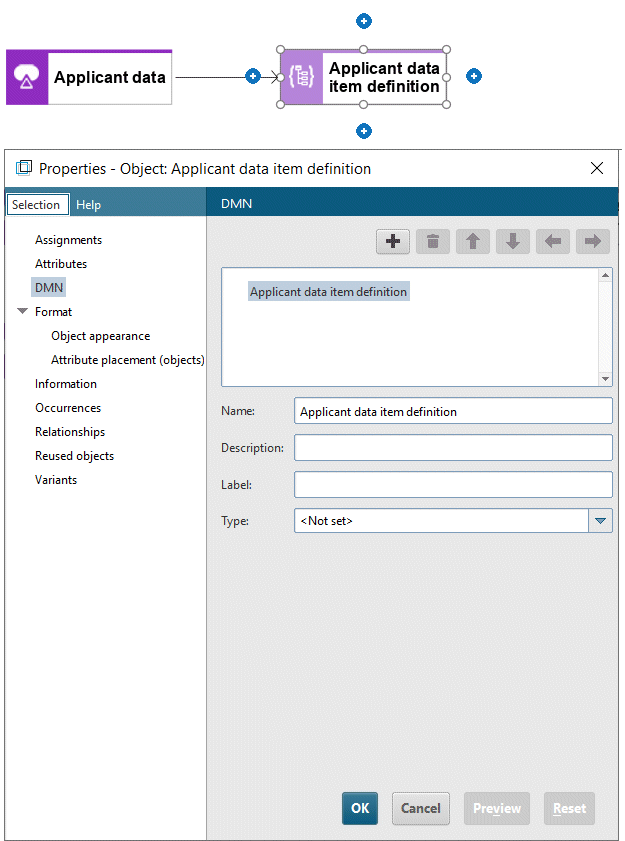This screenshot has height=841, width=625.
Task: Click the move down arrow button
Action: point(513,241)
